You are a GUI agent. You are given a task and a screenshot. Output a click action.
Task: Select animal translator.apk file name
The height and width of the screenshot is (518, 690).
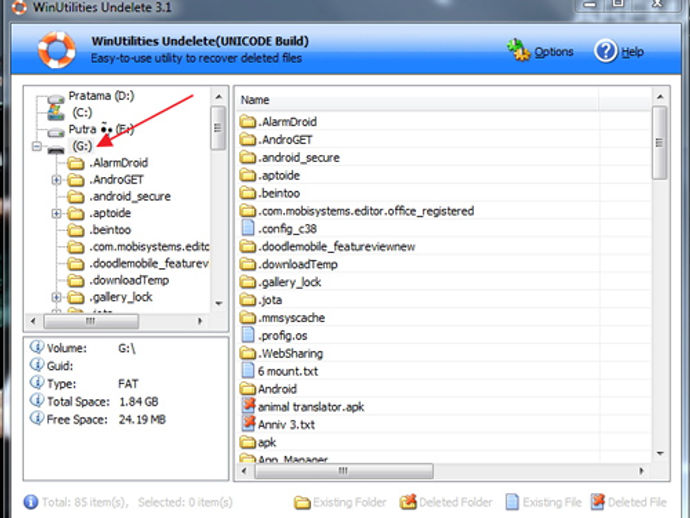311,407
